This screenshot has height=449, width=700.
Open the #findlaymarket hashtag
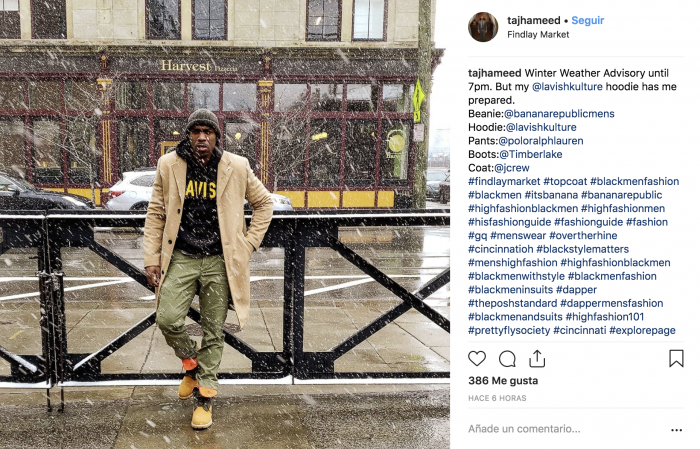[504, 182]
